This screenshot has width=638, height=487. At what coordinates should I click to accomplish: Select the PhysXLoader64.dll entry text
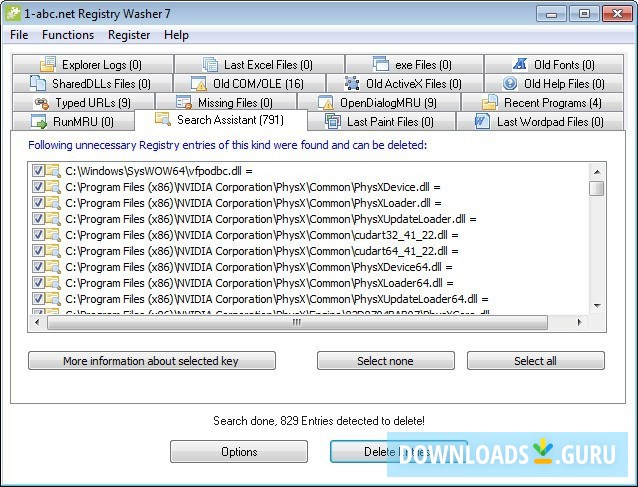(x=259, y=283)
